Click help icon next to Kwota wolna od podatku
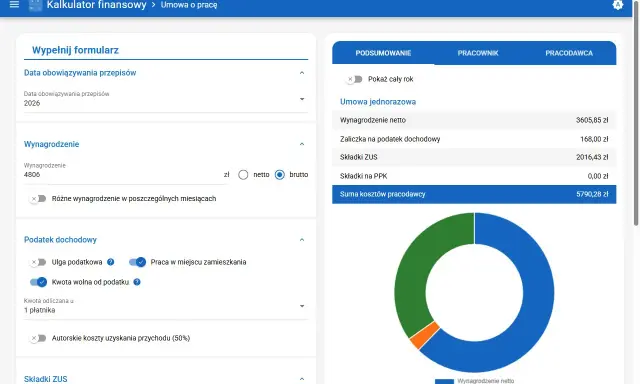This screenshot has height=384, width=640. tap(137, 282)
